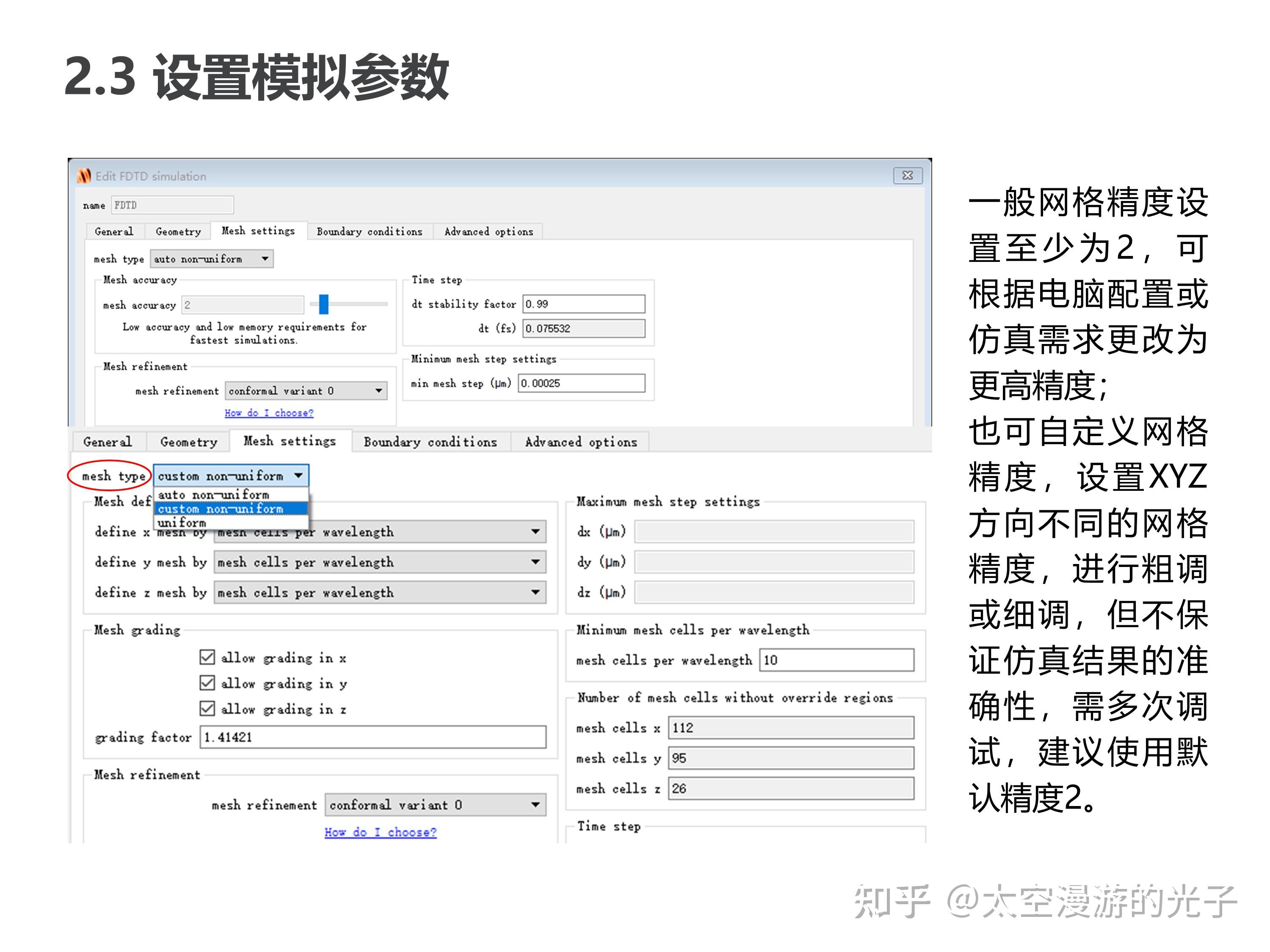Select uniform in mesh type list
This screenshot has width=1270, height=952.
coord(182,523)
